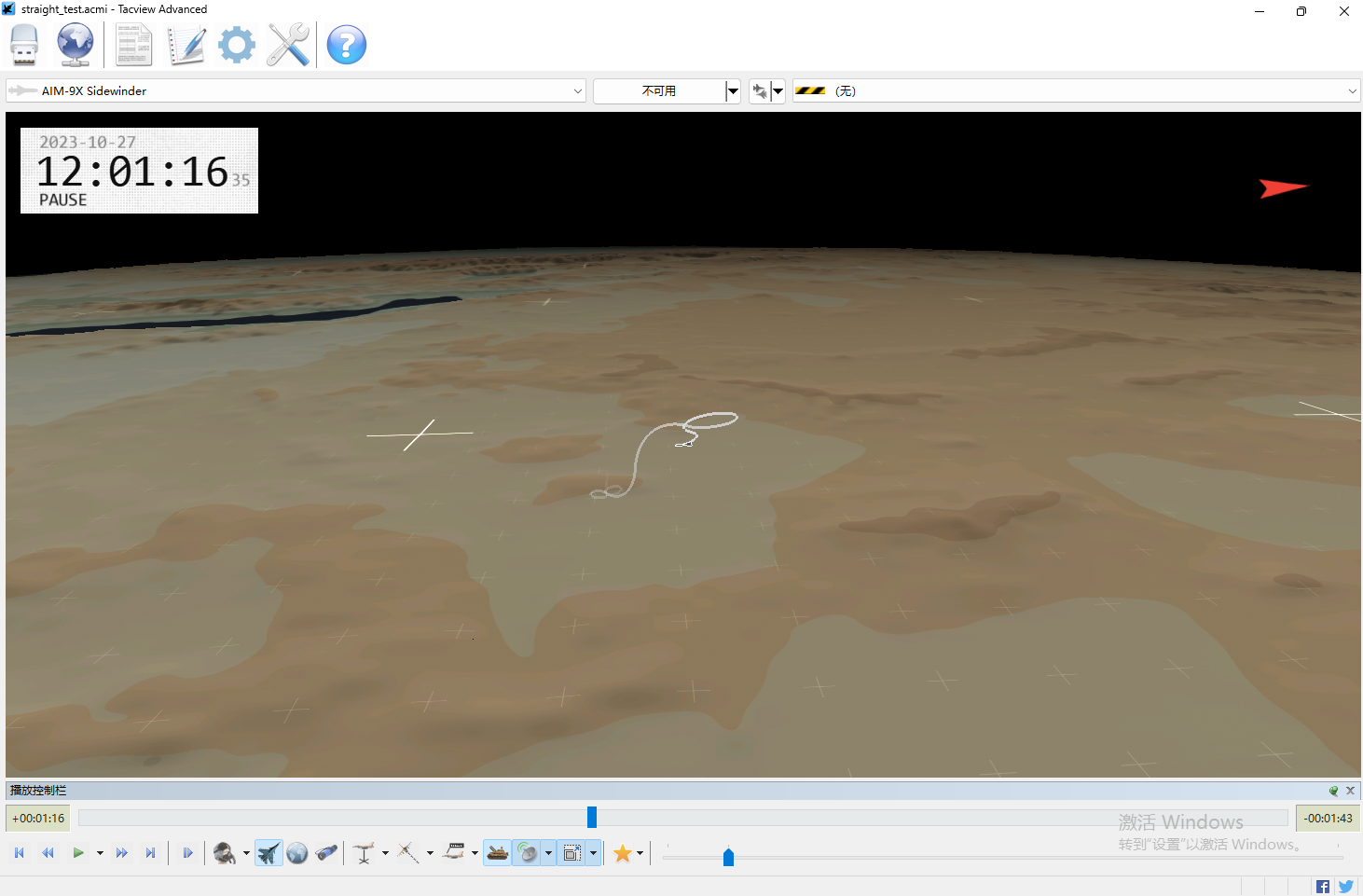Click the globe network connection icon
The width and height of the screenshot is (1363, 896).
tap(75, 45)
